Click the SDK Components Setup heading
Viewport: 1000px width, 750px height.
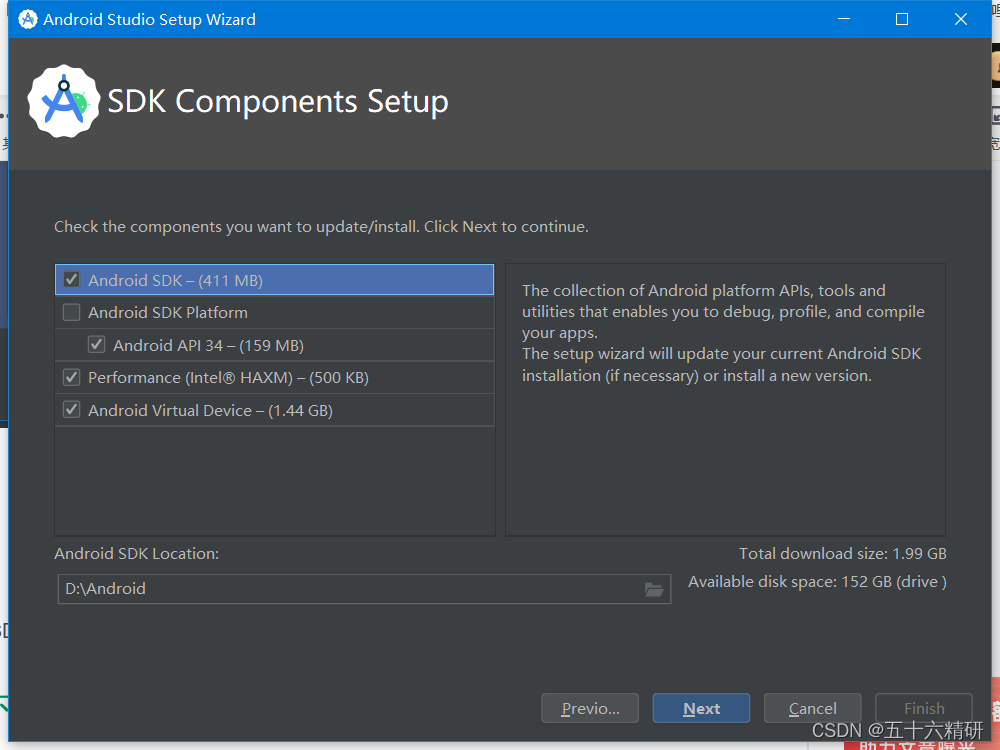278,102
